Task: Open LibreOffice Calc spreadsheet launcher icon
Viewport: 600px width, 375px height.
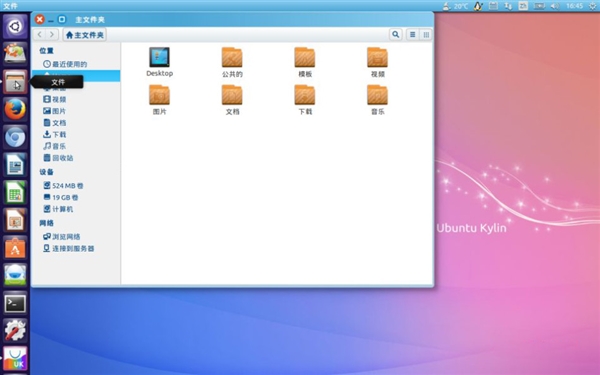Action: pos(15,192)
